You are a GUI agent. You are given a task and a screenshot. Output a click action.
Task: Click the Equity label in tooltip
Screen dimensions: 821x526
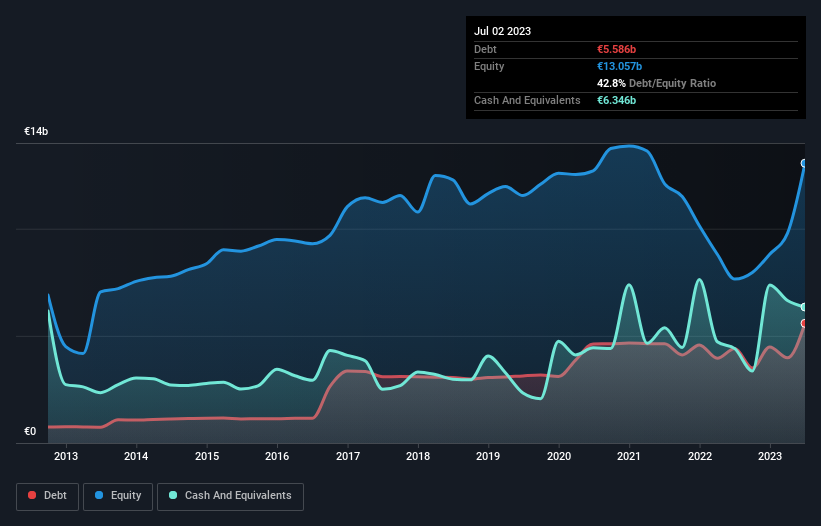tap(489, 66)
